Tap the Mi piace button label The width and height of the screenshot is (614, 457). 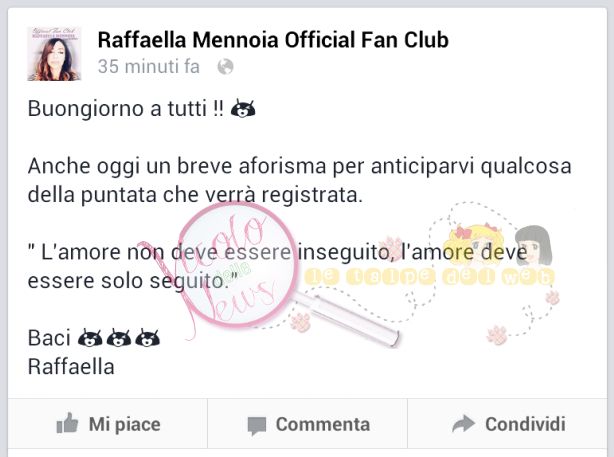[x=125, y=424]
